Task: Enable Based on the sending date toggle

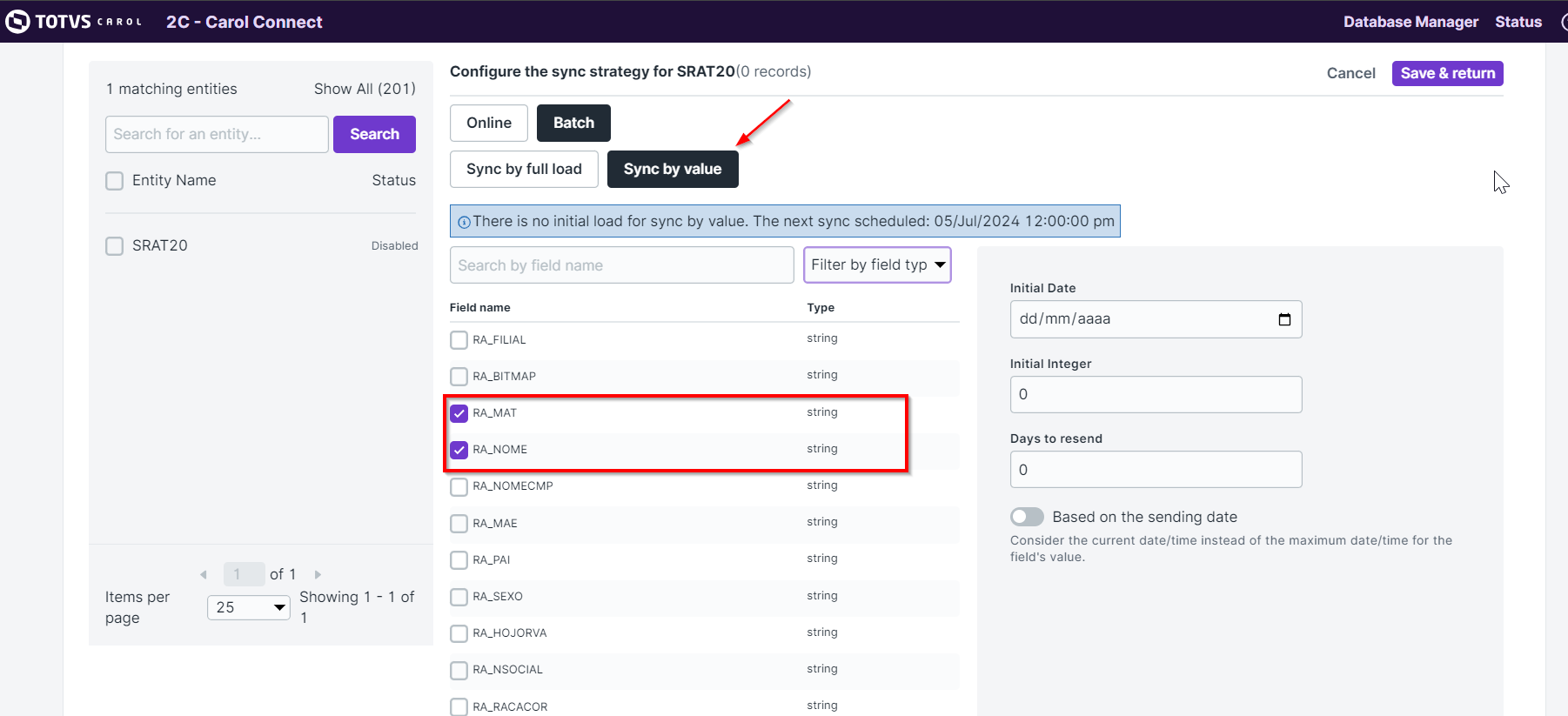Action: click(x=1027, y=517)
